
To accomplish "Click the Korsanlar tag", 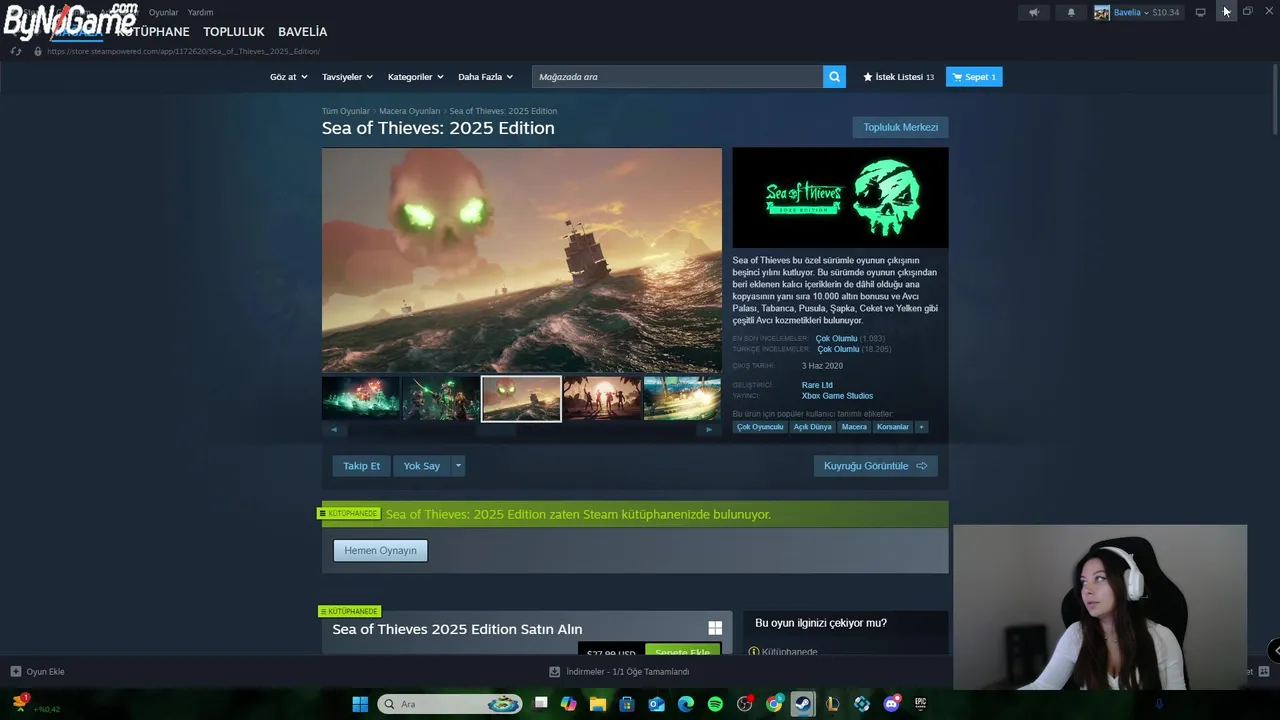I will point(893,427).
